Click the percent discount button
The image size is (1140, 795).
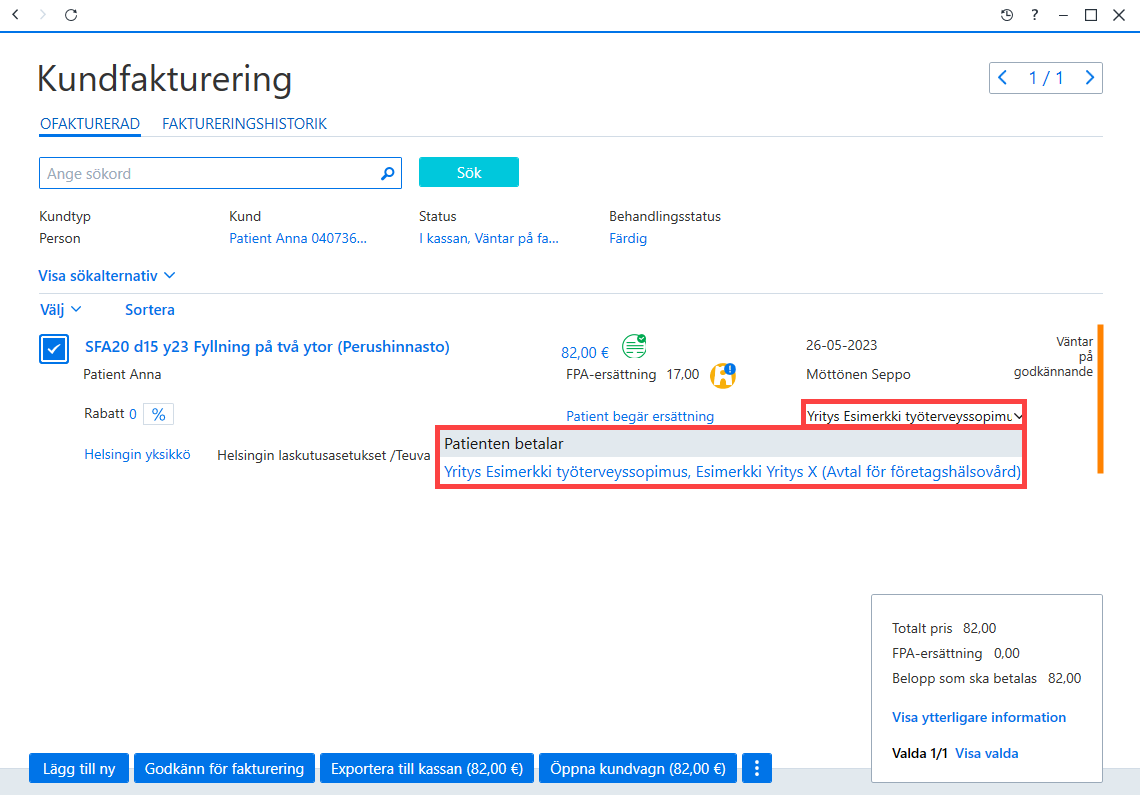tap(158, 414)
